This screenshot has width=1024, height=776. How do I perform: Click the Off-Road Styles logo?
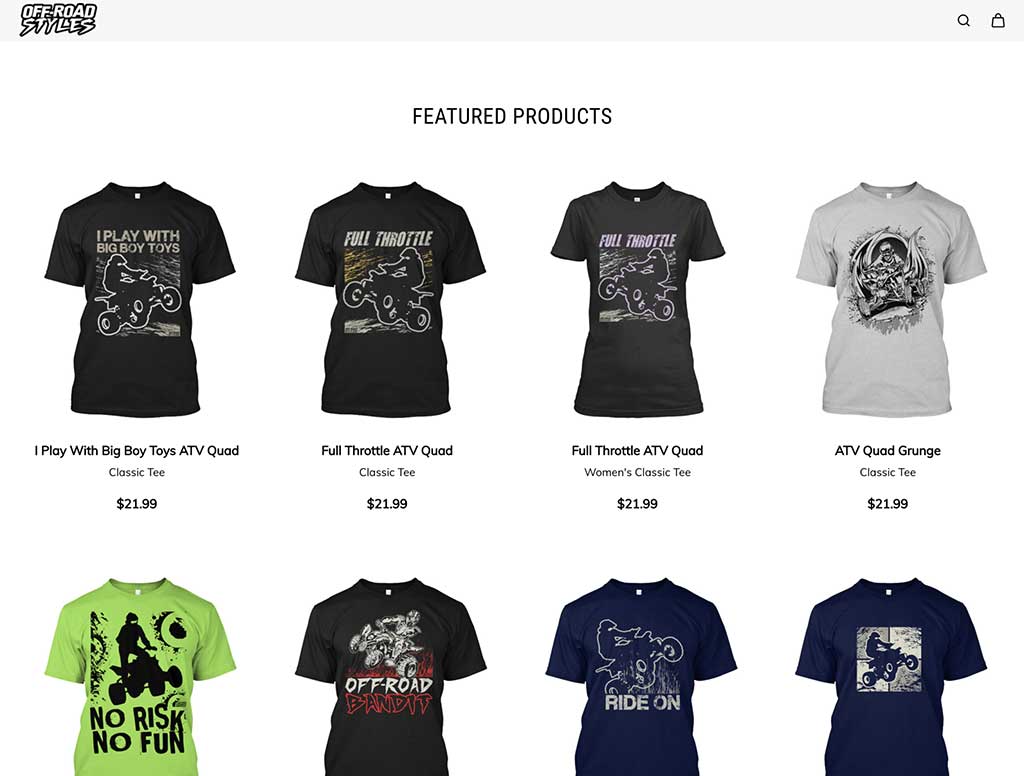click(x=58, y=20)
